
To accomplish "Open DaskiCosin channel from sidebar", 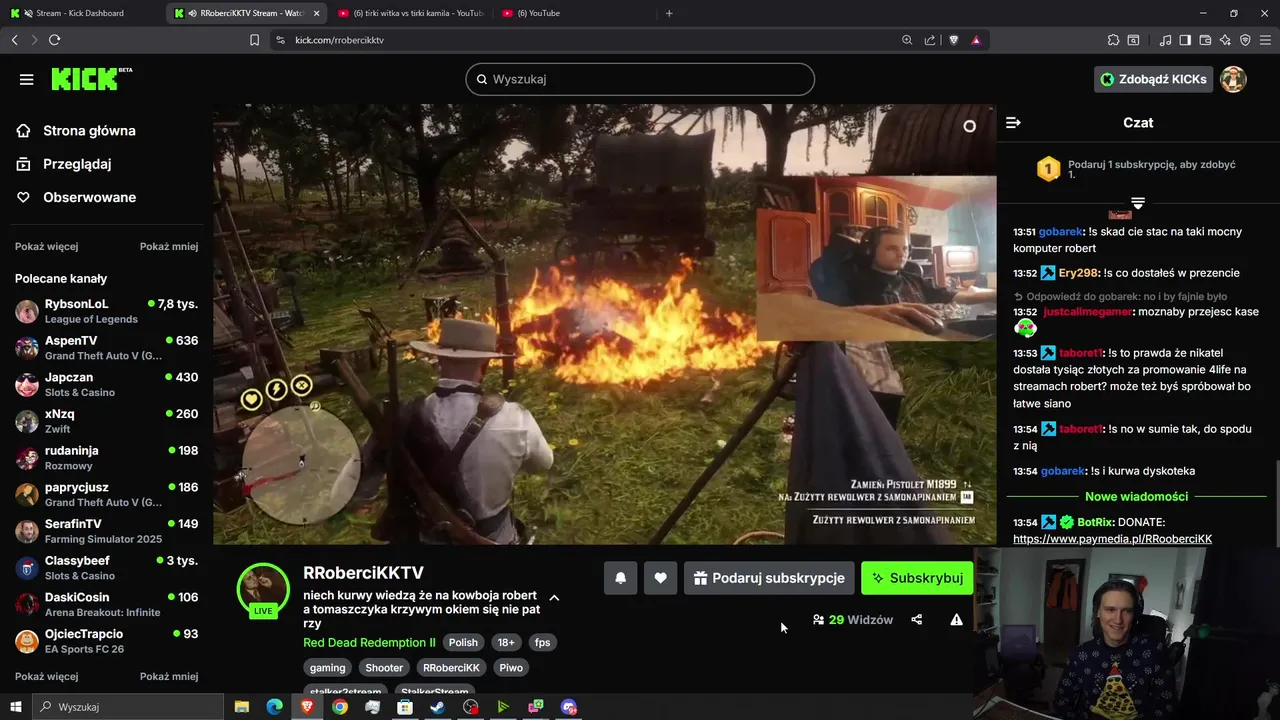I will (106, 604).
